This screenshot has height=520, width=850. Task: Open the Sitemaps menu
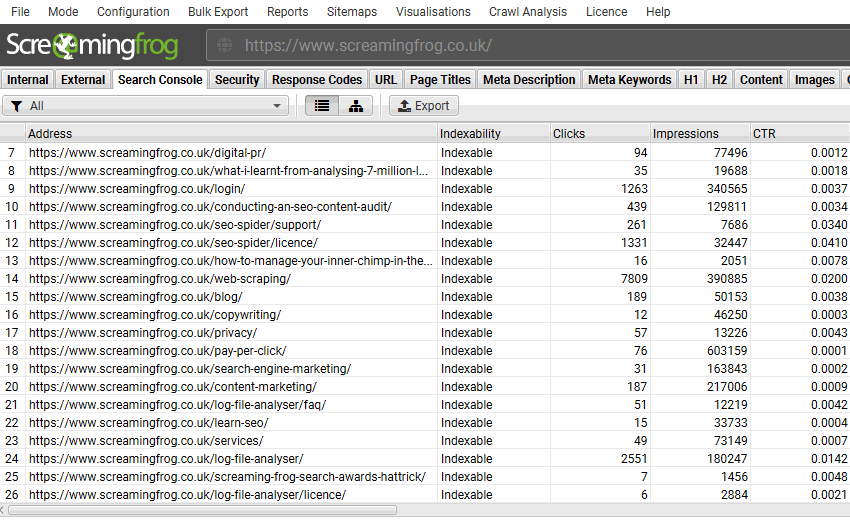(352, 11)
